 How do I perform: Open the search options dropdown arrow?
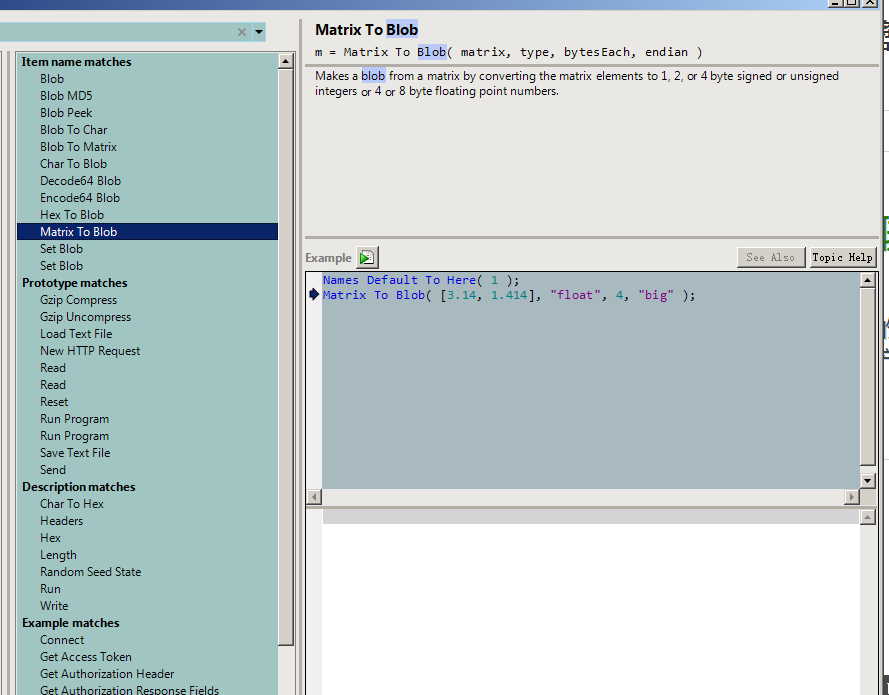(259, 32)
